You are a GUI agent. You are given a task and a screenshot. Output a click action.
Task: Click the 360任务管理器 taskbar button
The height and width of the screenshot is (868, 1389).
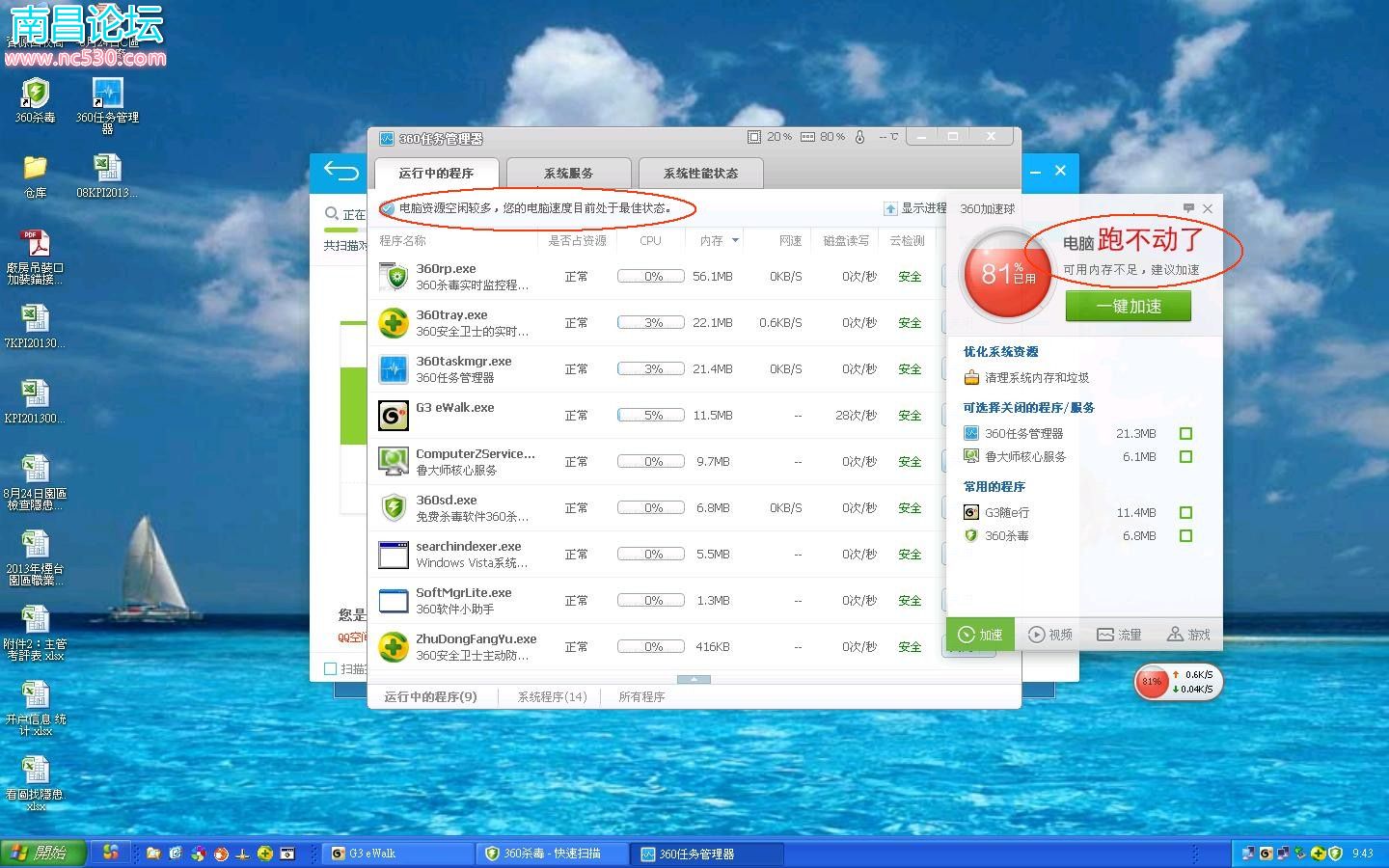pyautogui.click(x=708, y=854)
